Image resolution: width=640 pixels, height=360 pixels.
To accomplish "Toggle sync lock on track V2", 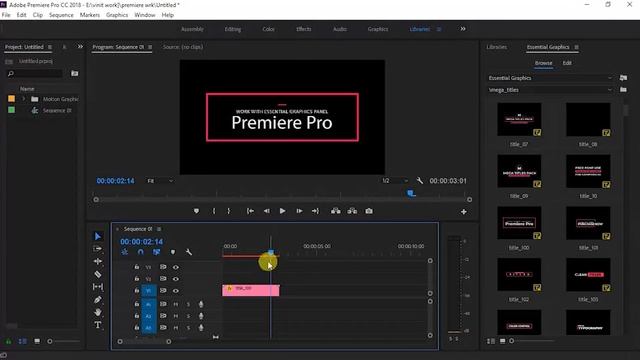I will [163, 279].
